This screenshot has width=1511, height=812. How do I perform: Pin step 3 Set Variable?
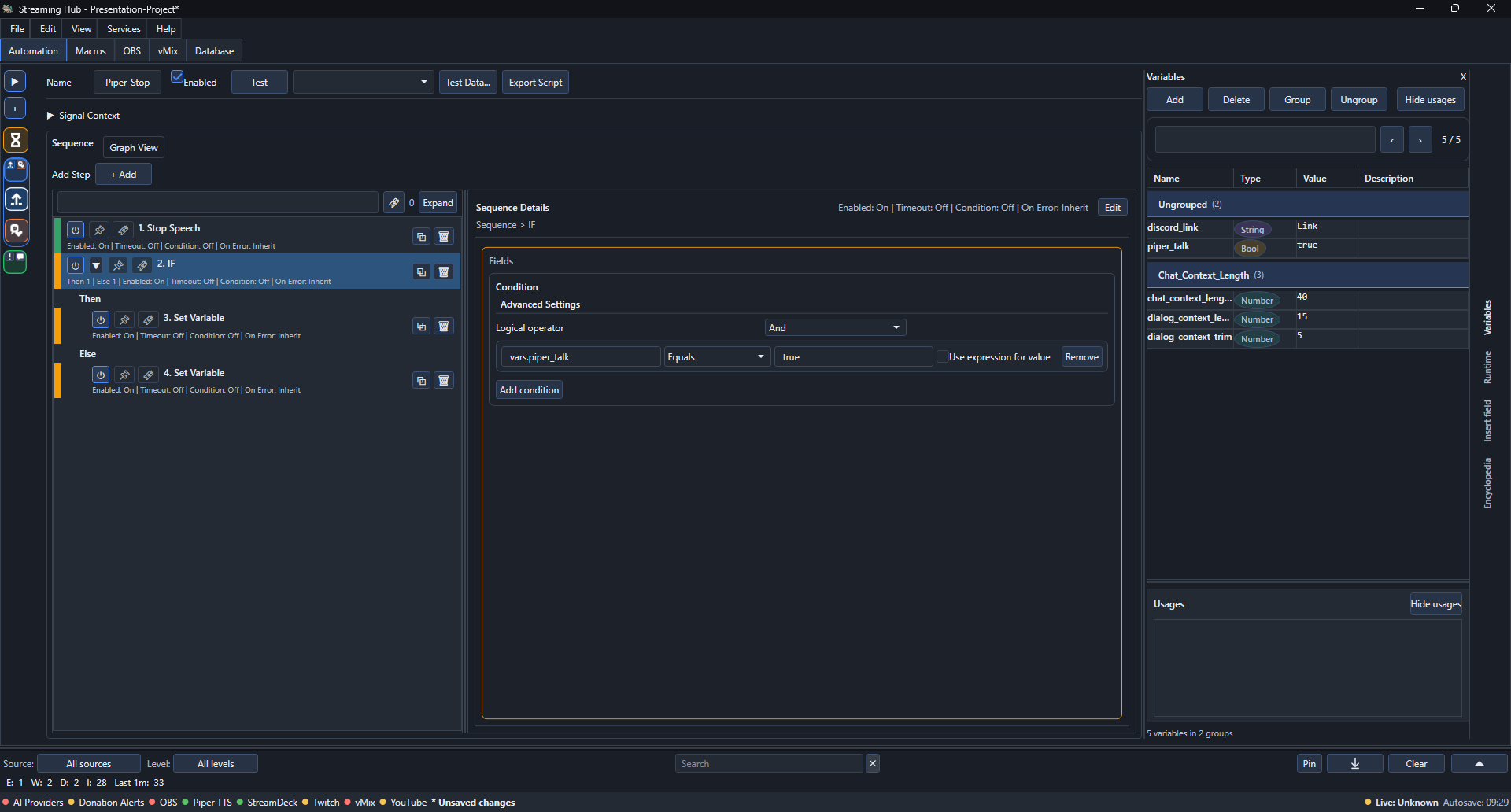(x=124, y=319)
